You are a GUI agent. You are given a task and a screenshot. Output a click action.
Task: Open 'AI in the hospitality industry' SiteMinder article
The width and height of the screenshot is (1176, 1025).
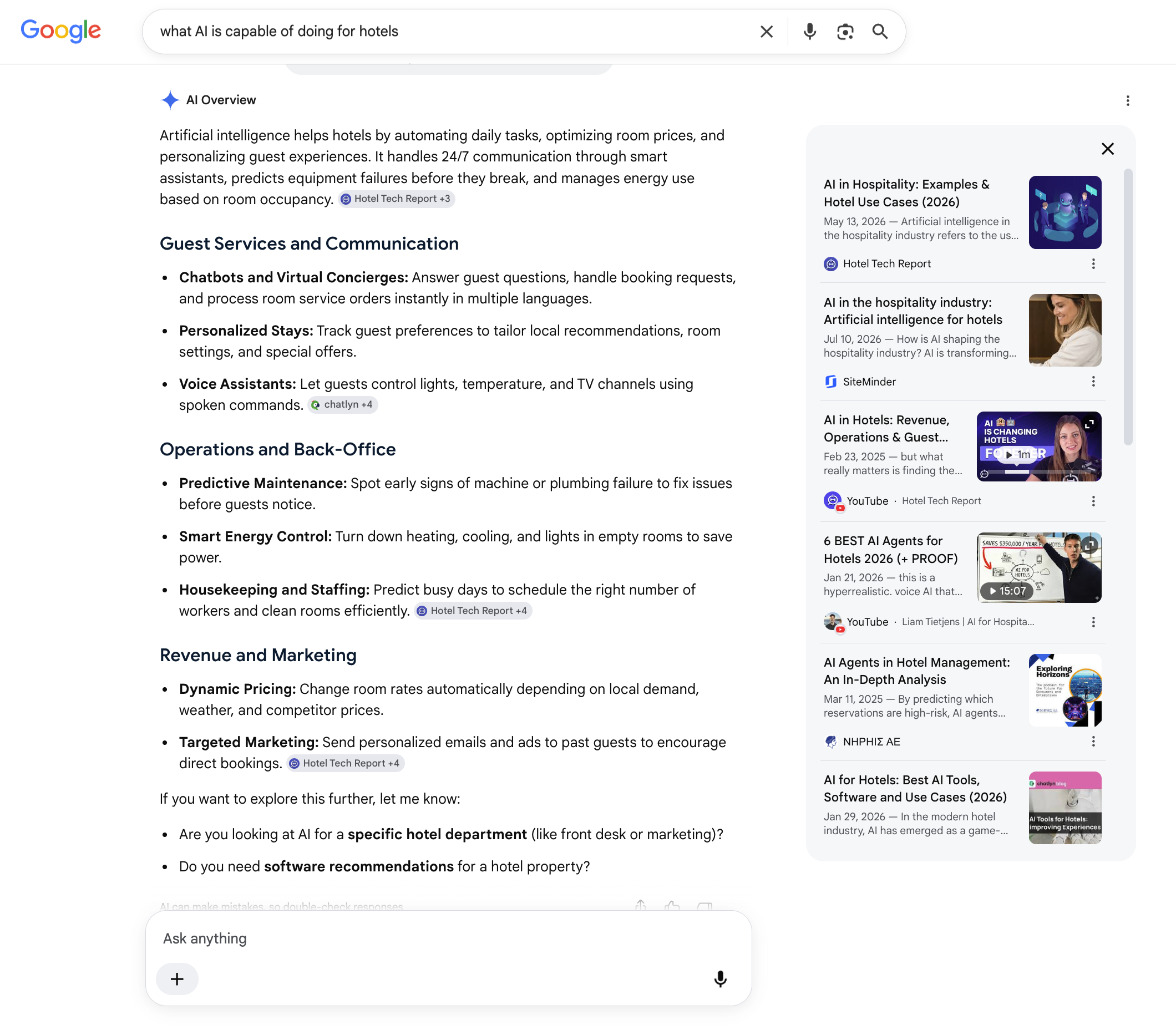913,311
